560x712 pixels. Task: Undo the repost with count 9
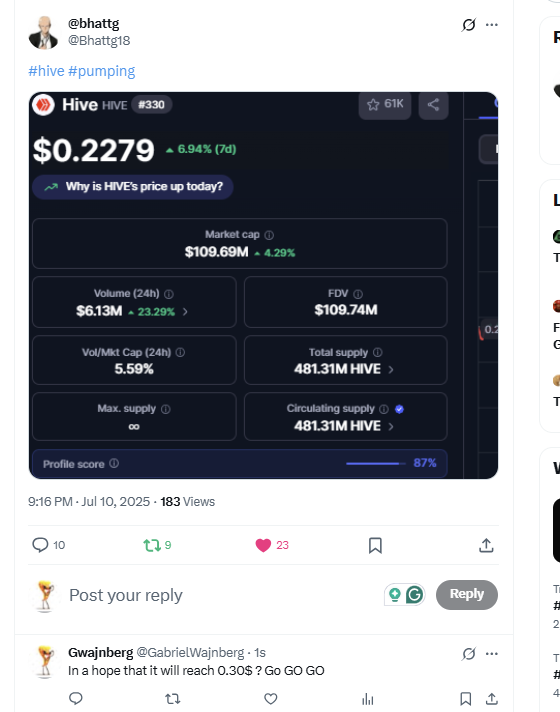[x=152, y=545]
